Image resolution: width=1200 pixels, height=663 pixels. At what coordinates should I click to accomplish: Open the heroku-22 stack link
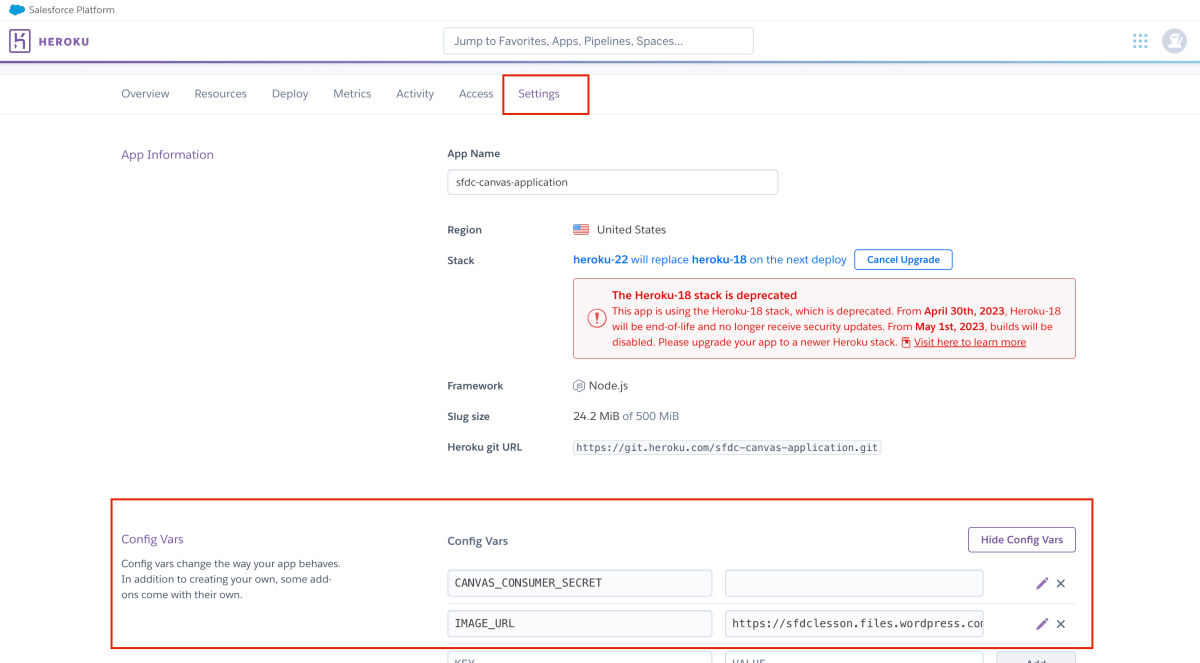pyautogui.click(x=600, y=260)
